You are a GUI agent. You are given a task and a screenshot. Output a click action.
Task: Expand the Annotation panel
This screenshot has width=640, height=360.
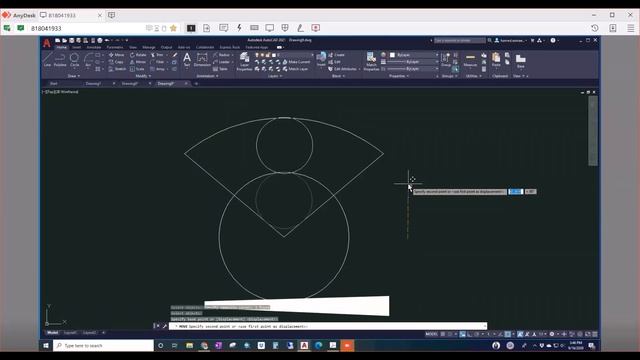(207, 76)
